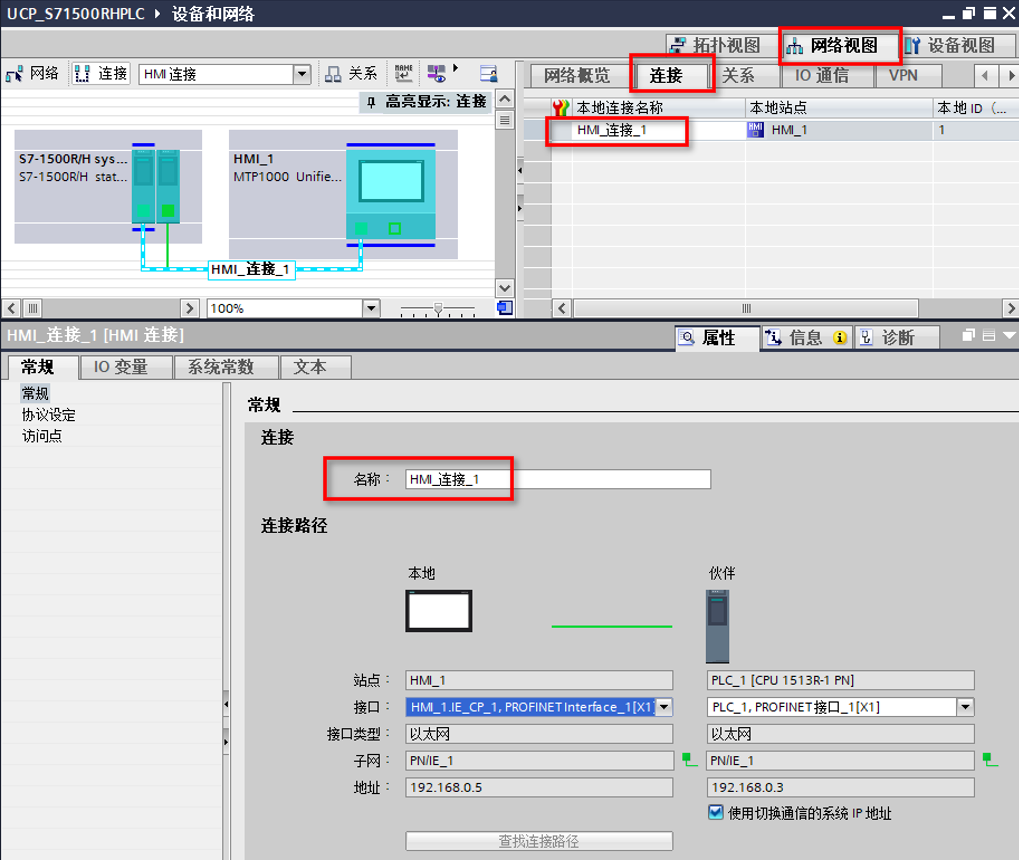Viewport: 1019px width, 860px height.
Task: Uncheck use system IP address for switched communication
Action: pyautogui.click(x=715, y=813)
